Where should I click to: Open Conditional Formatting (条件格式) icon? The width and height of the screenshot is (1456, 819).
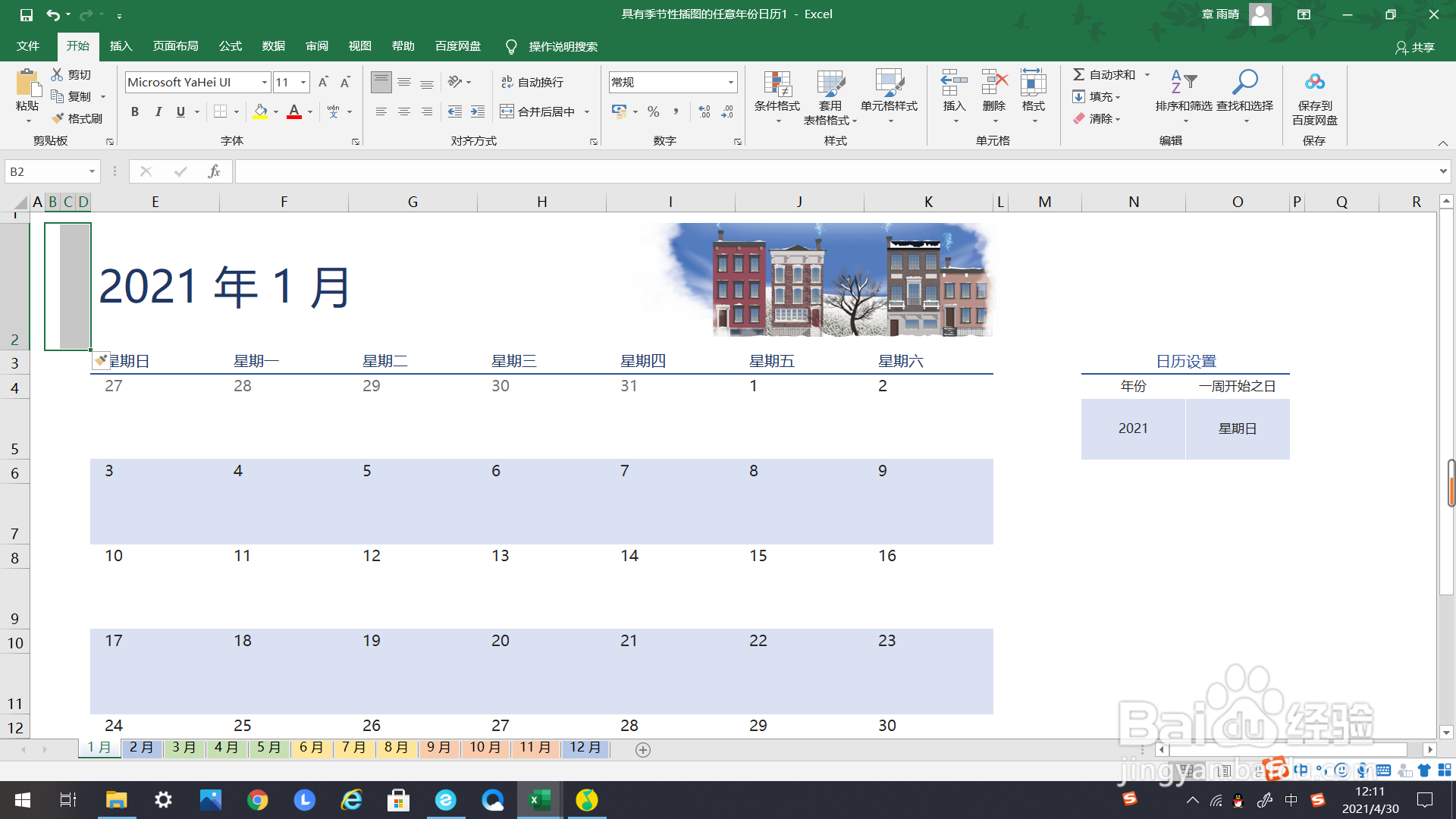coord(777,83)
